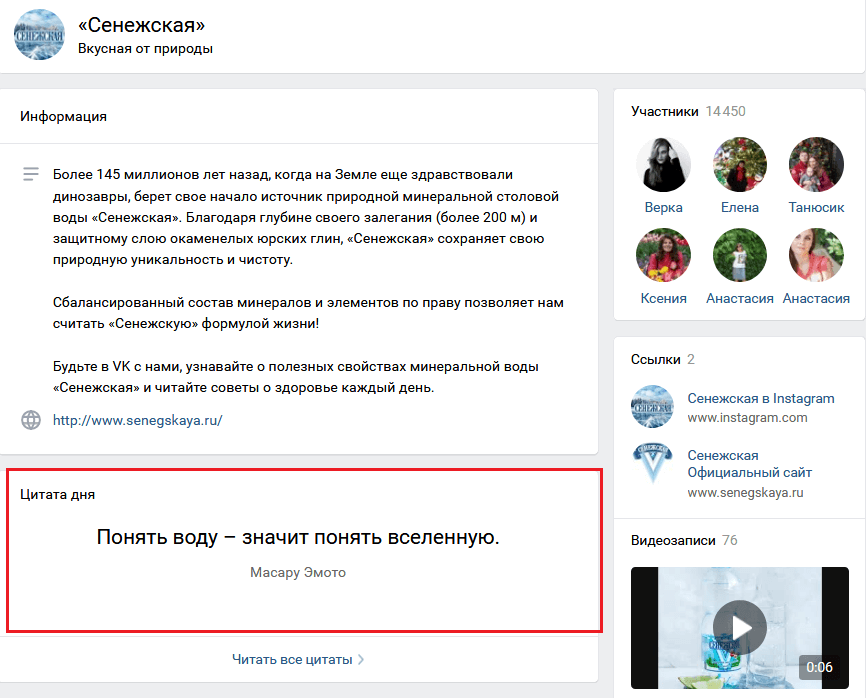Screen dimensions: 866x698
Task: Open Читать все цитаты link
Action: tap(292, 659)
